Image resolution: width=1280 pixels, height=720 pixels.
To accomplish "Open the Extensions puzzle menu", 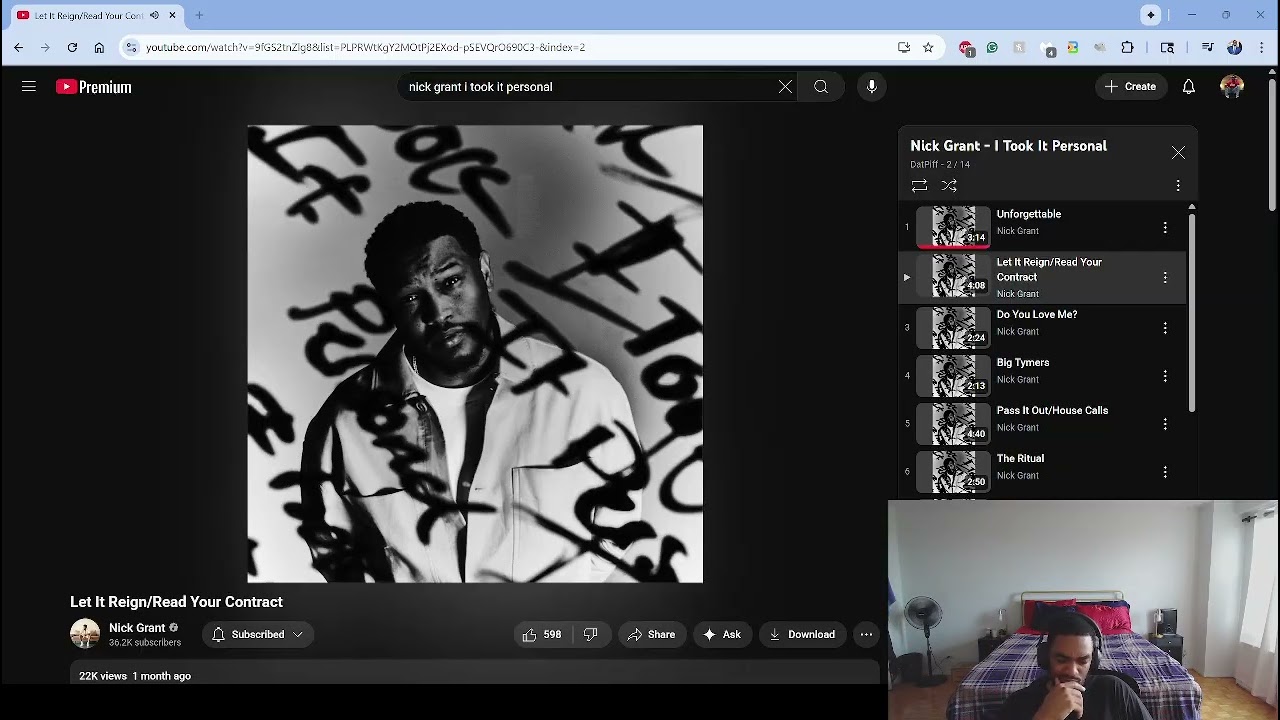I will click(x=1128, y=47).
